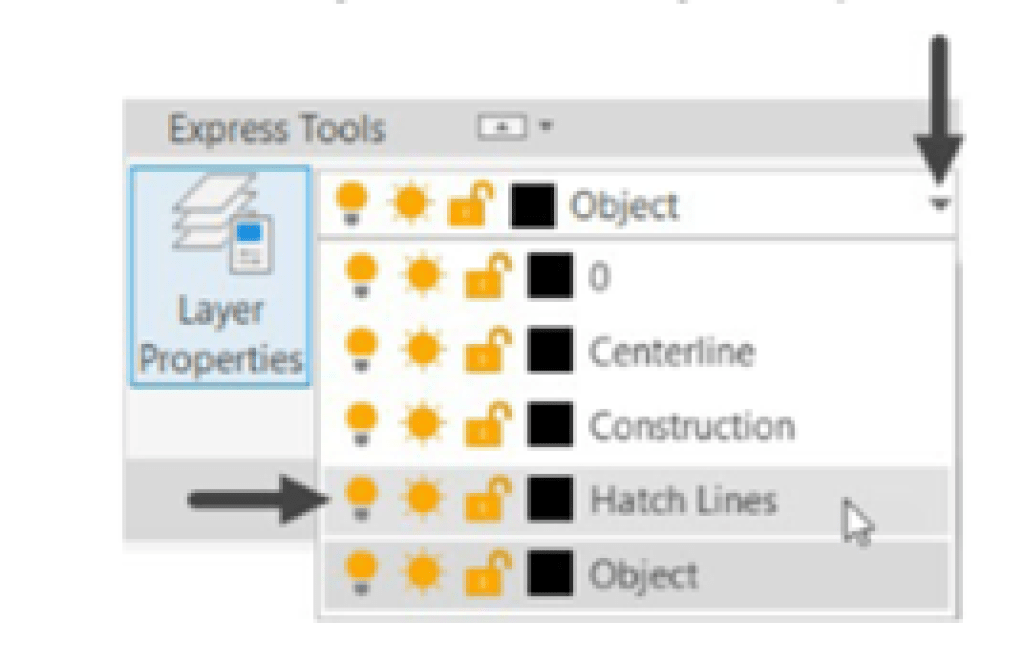Click freeze sun icon on layer 0
Viewport: 1024px width, 665px height.
coord(422,277)
